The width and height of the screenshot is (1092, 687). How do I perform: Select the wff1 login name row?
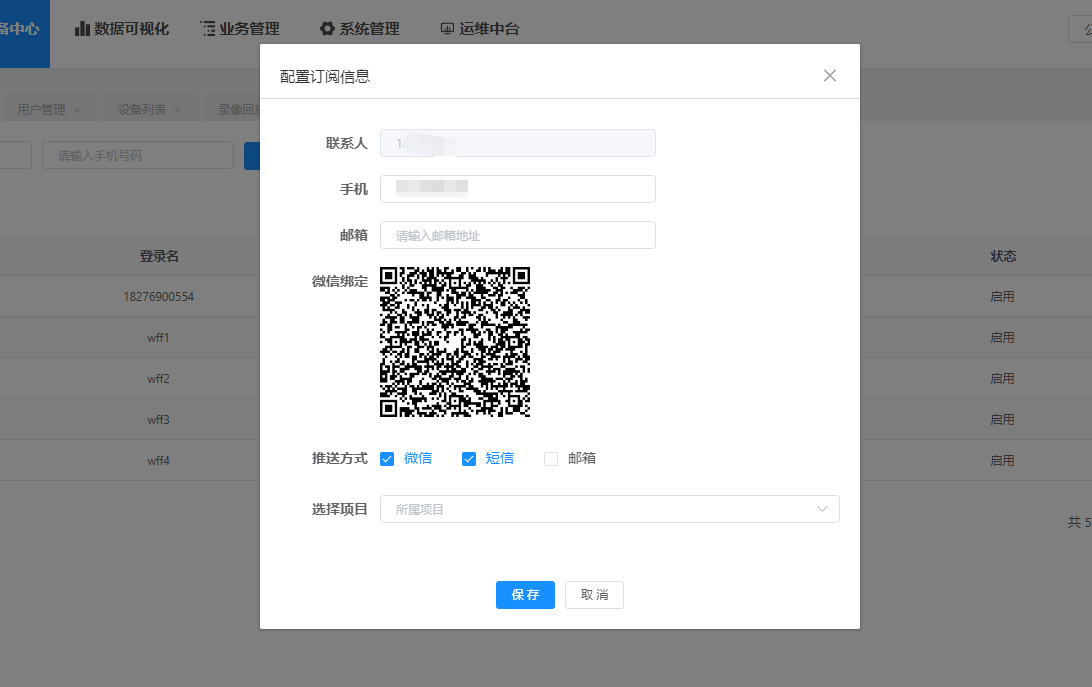(158, 338)
